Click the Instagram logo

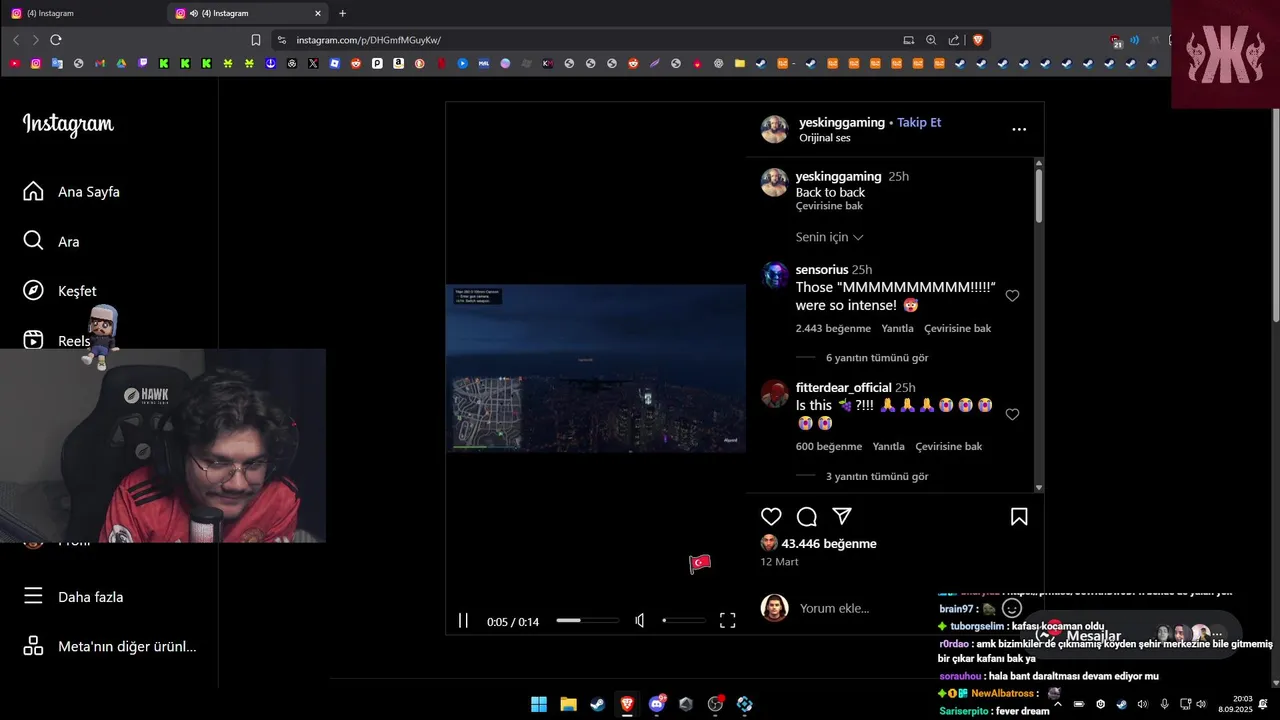point(68,124)
